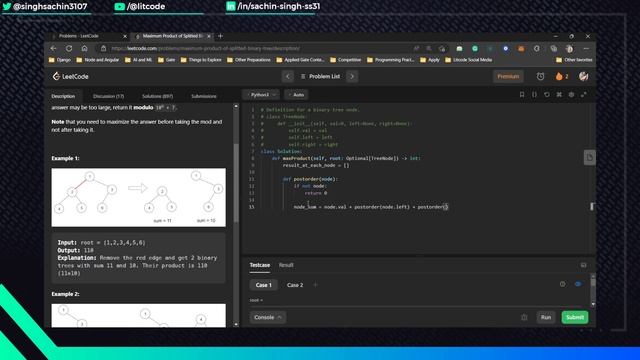Image resolution: width=640 pixels, height=360 pixels.
Task: Open the Problem List
Action: click(320, 76)
